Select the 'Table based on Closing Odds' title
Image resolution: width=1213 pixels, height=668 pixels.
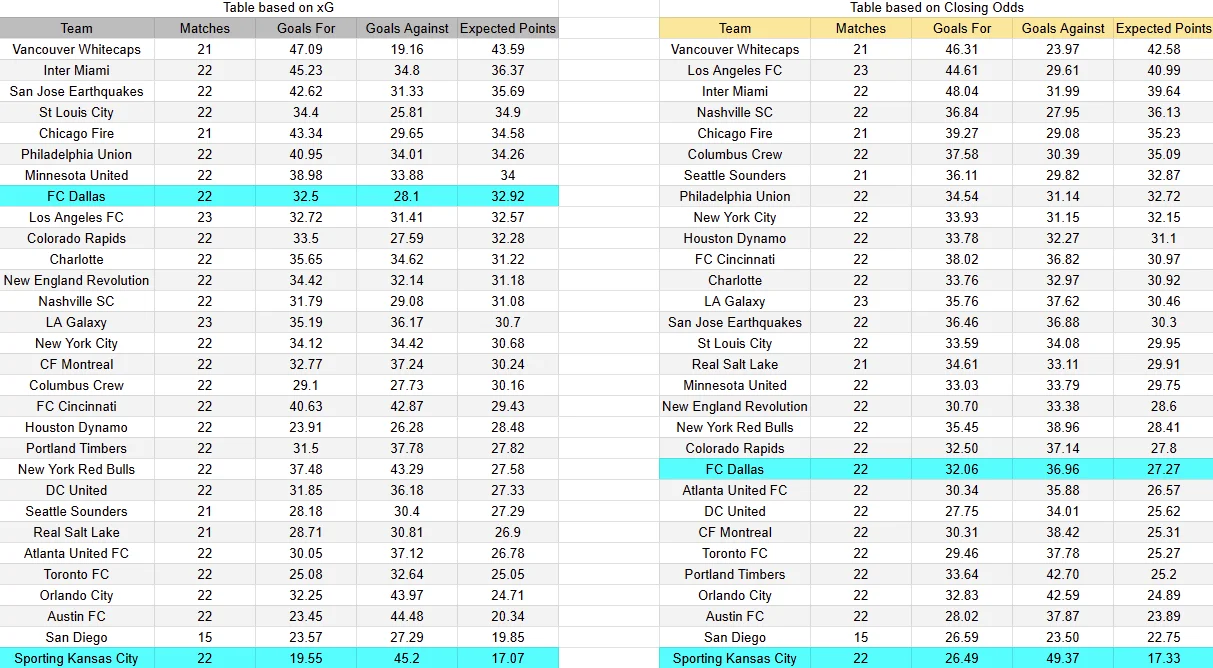coord(936,8)
